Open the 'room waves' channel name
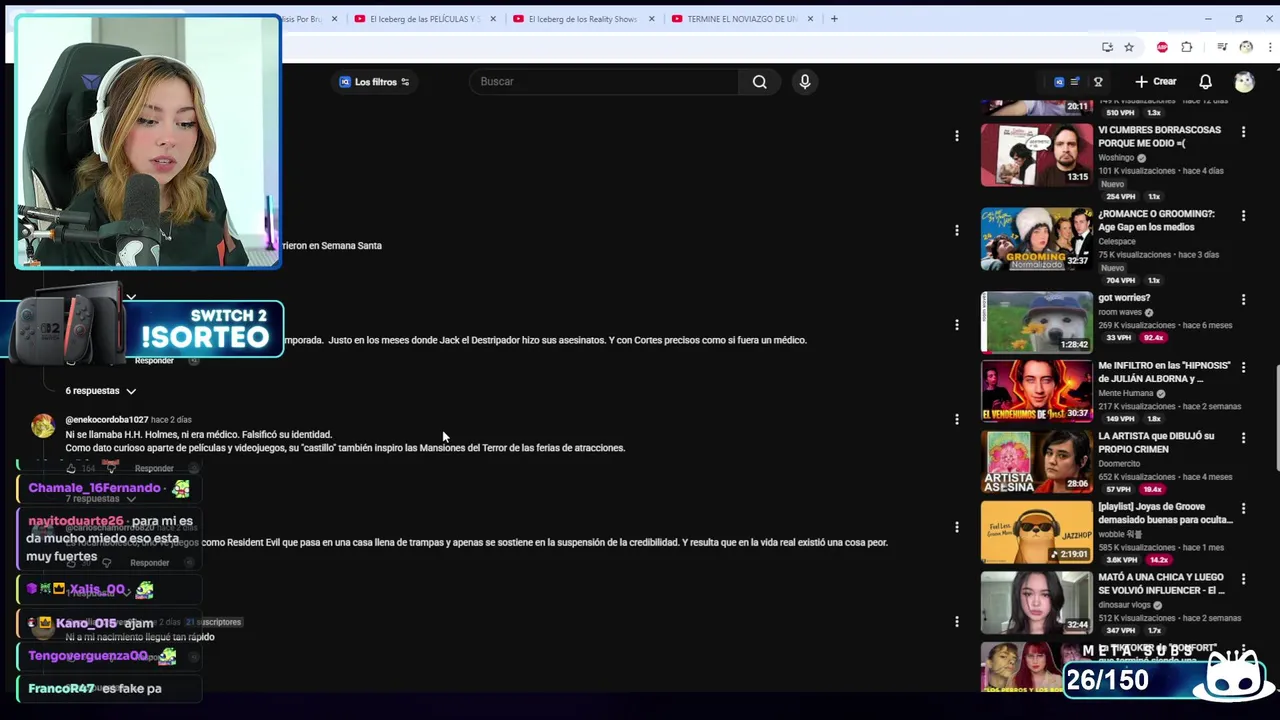The image size is (1280, 720). 1120,312
